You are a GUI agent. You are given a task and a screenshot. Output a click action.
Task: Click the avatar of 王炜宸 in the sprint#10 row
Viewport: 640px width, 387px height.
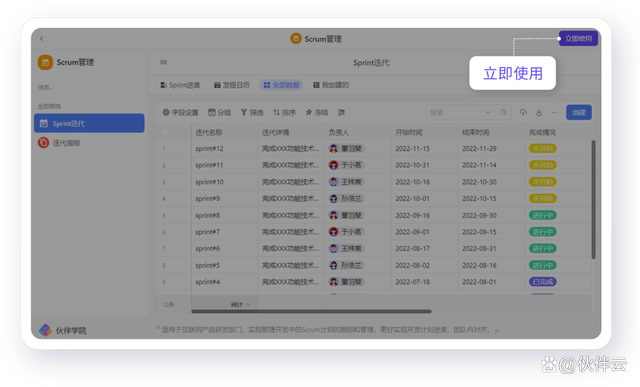pos(333,182)
